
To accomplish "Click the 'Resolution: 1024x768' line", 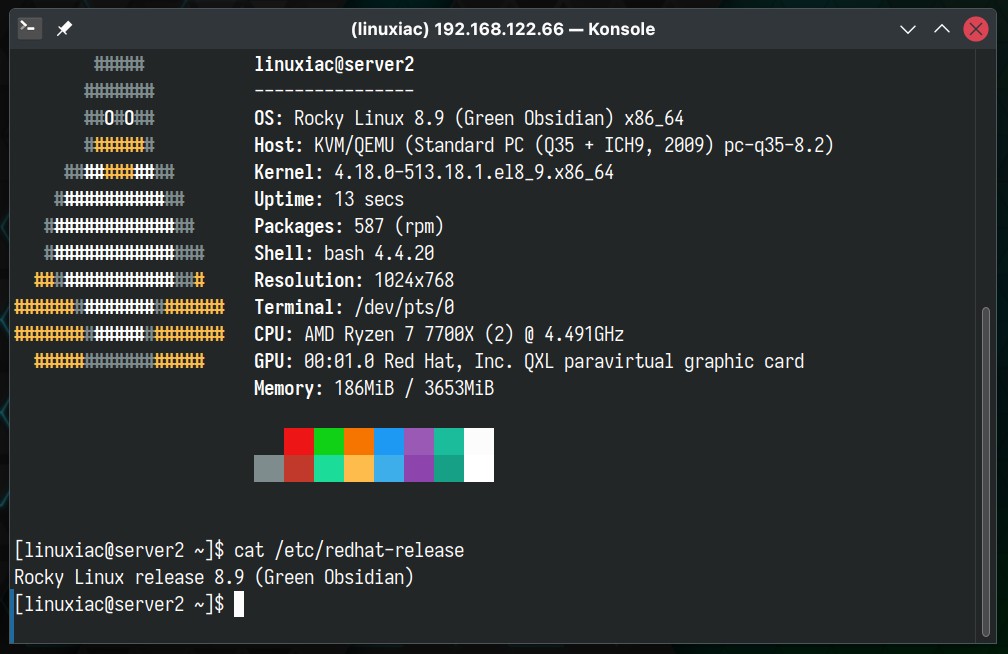I will (x=354, y=280).
